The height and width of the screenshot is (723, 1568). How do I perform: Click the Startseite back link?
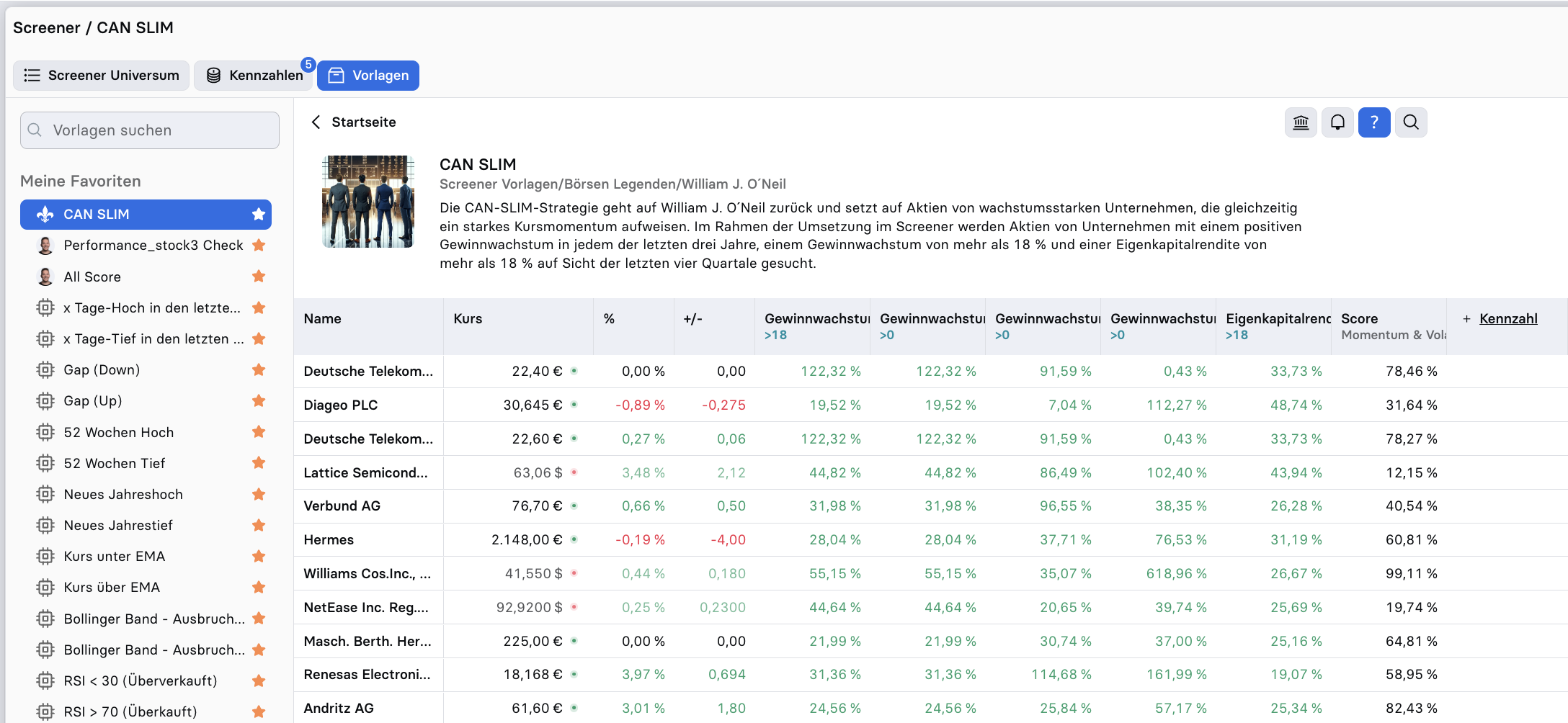click(x=364, y=122)
